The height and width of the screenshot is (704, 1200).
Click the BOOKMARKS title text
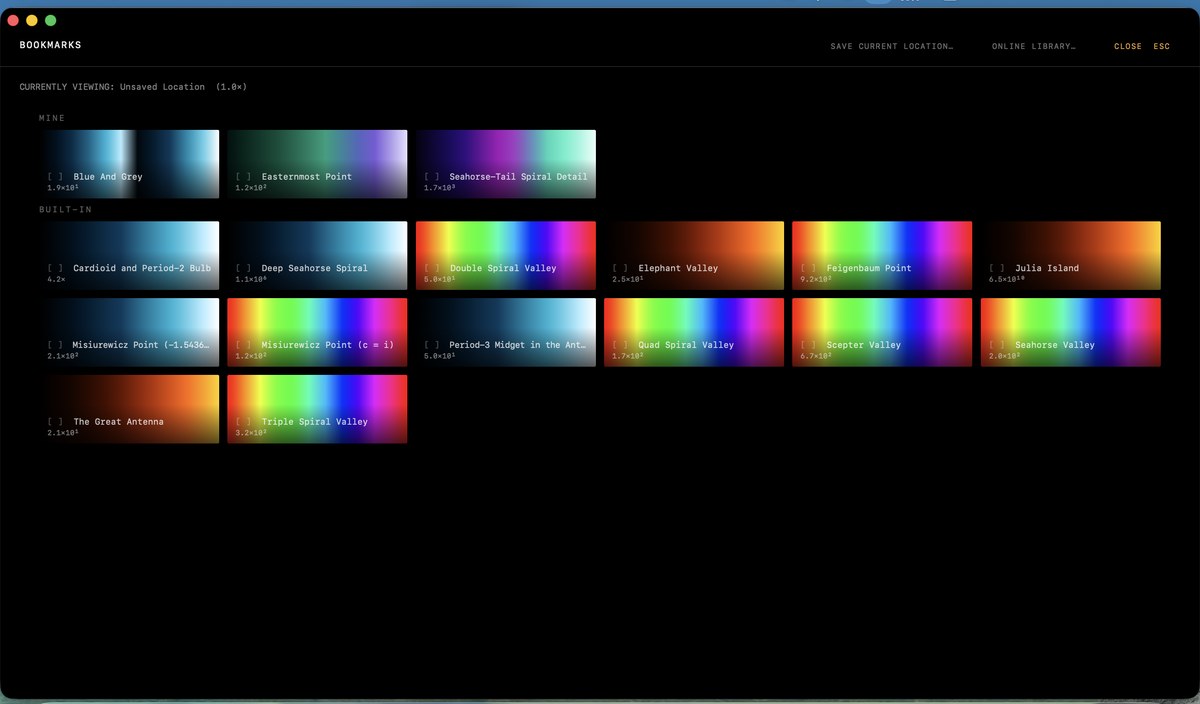coord(50,45)
